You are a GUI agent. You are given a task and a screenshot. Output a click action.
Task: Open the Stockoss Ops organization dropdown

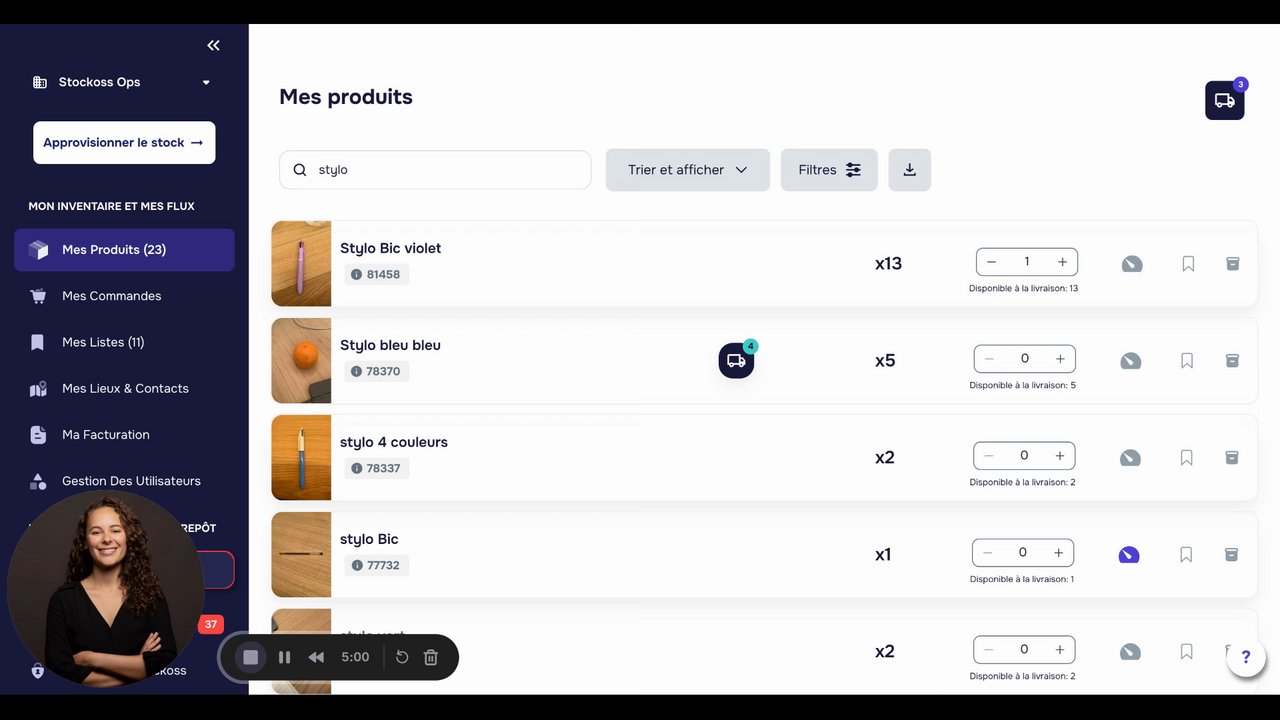[122, 82]
